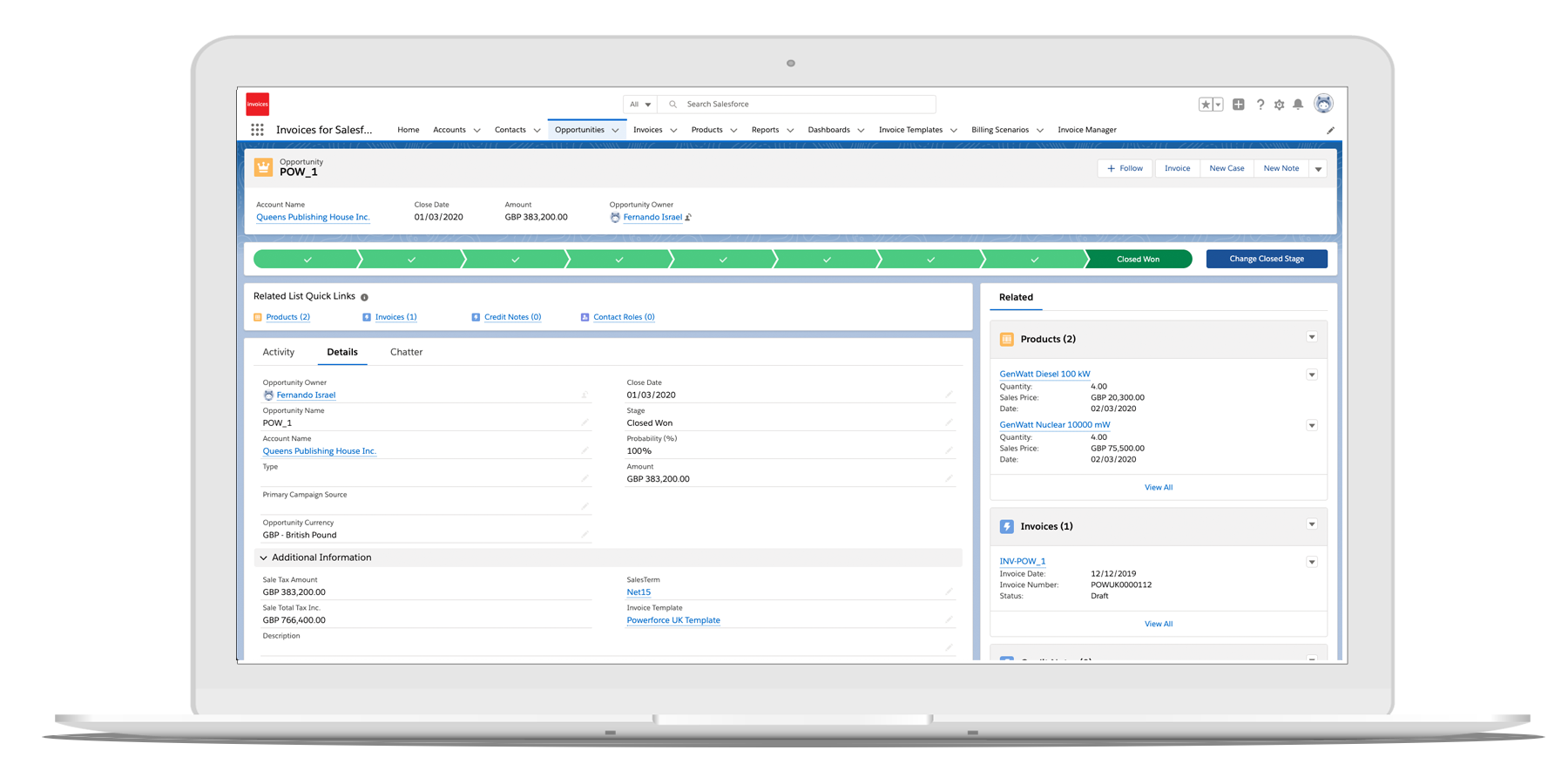Switch to the Activity tab
This screenshot has width=1568, height=784.
click(x=279, y=352)
